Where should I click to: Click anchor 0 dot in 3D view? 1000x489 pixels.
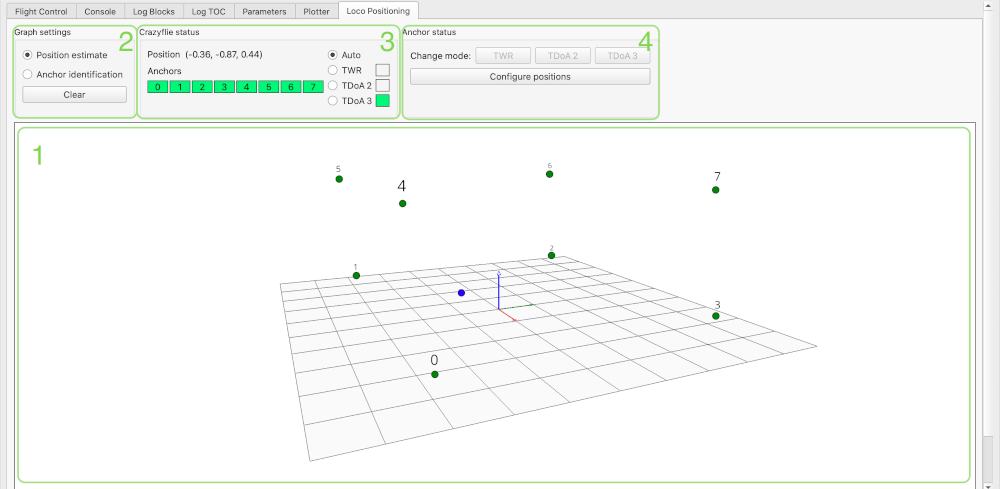435,374
